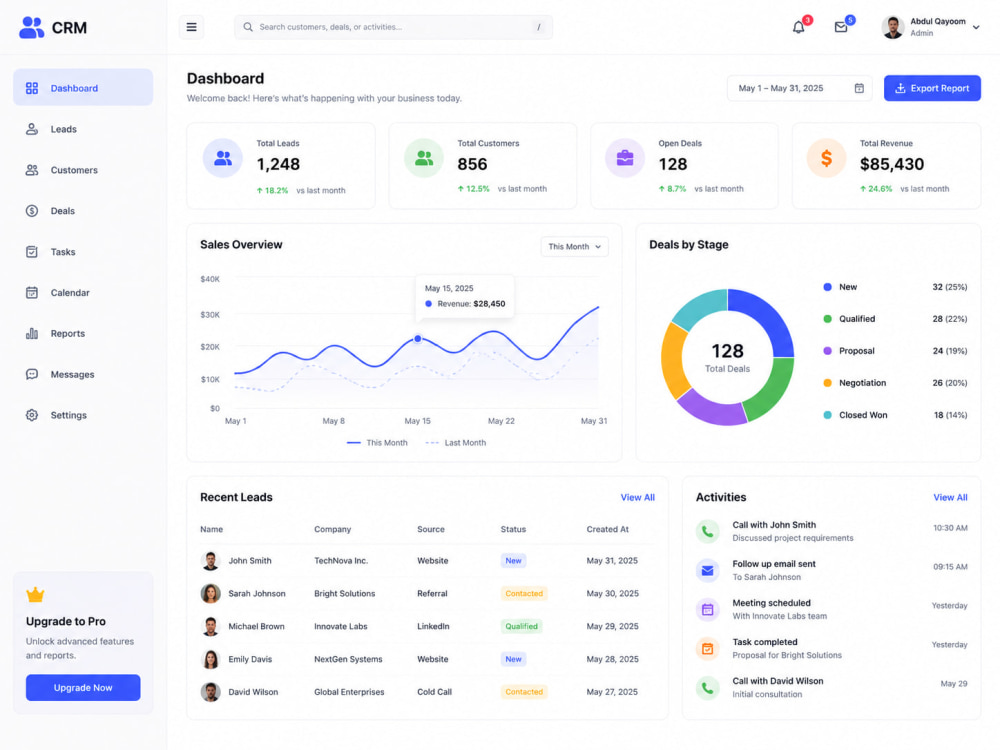The height and width of the screenshot is (750, 1000).
Task: Click the Total Revenue dollar icon
Action: click(827, 158)
